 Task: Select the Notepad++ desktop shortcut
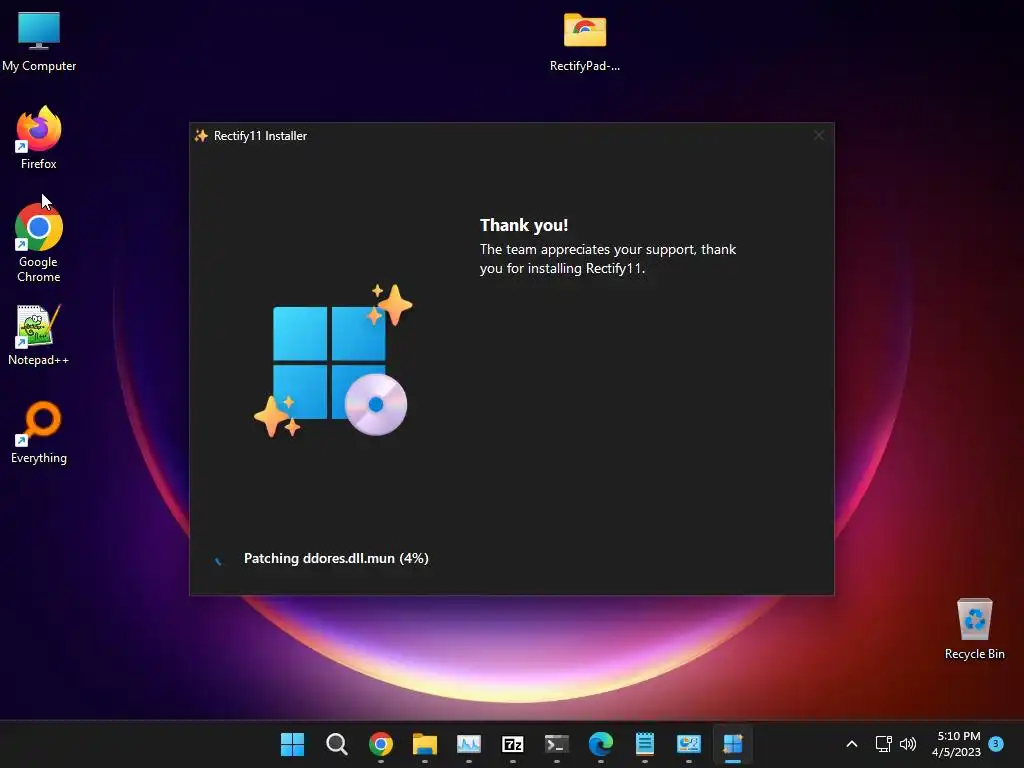tap(39, 334)
